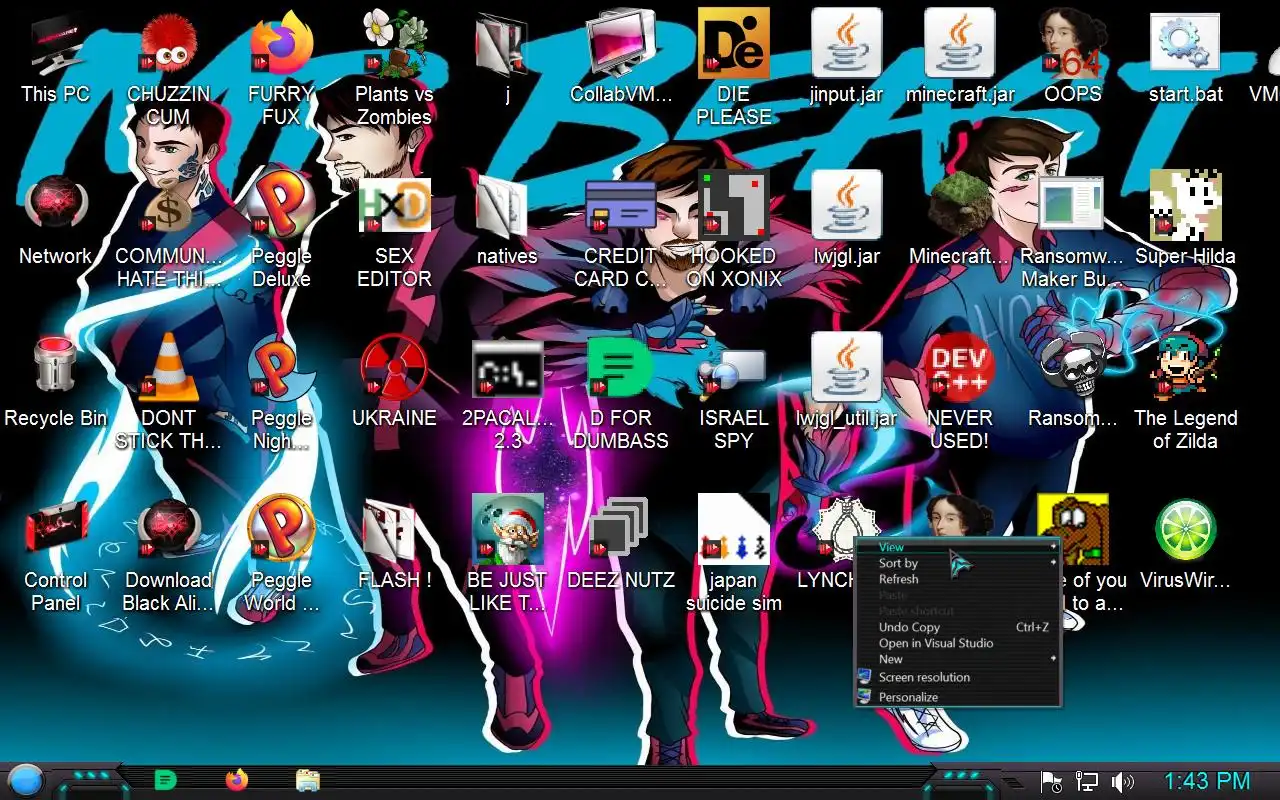
Task: Choose Undo Copy in the context menu
Action: coord(957,627)
